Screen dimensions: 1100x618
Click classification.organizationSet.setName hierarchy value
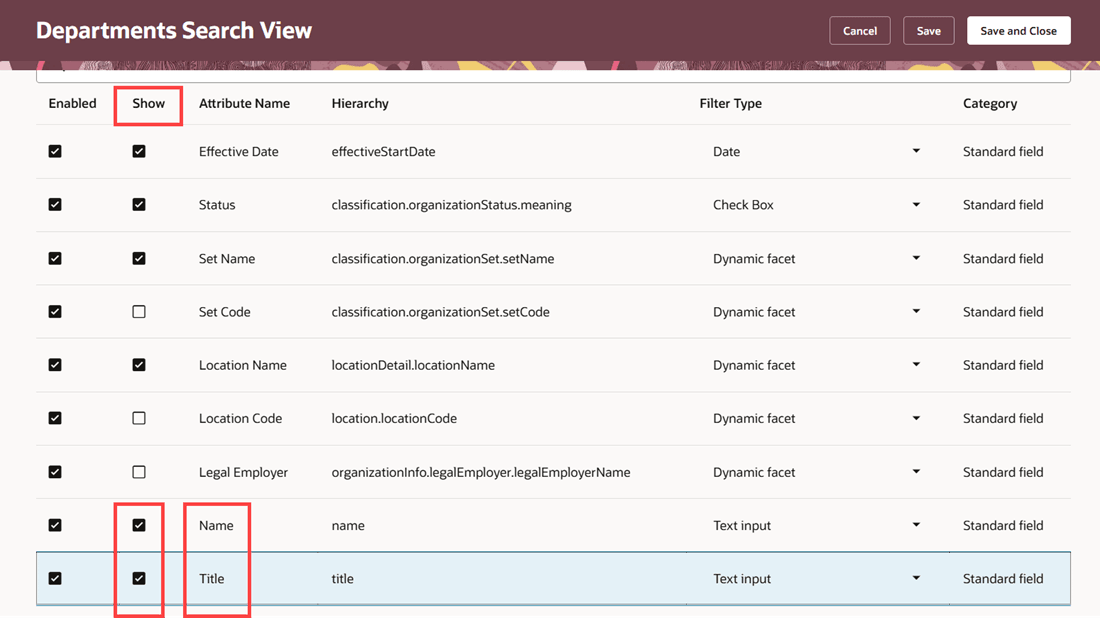pyautogui.click(x=443, y=258)
